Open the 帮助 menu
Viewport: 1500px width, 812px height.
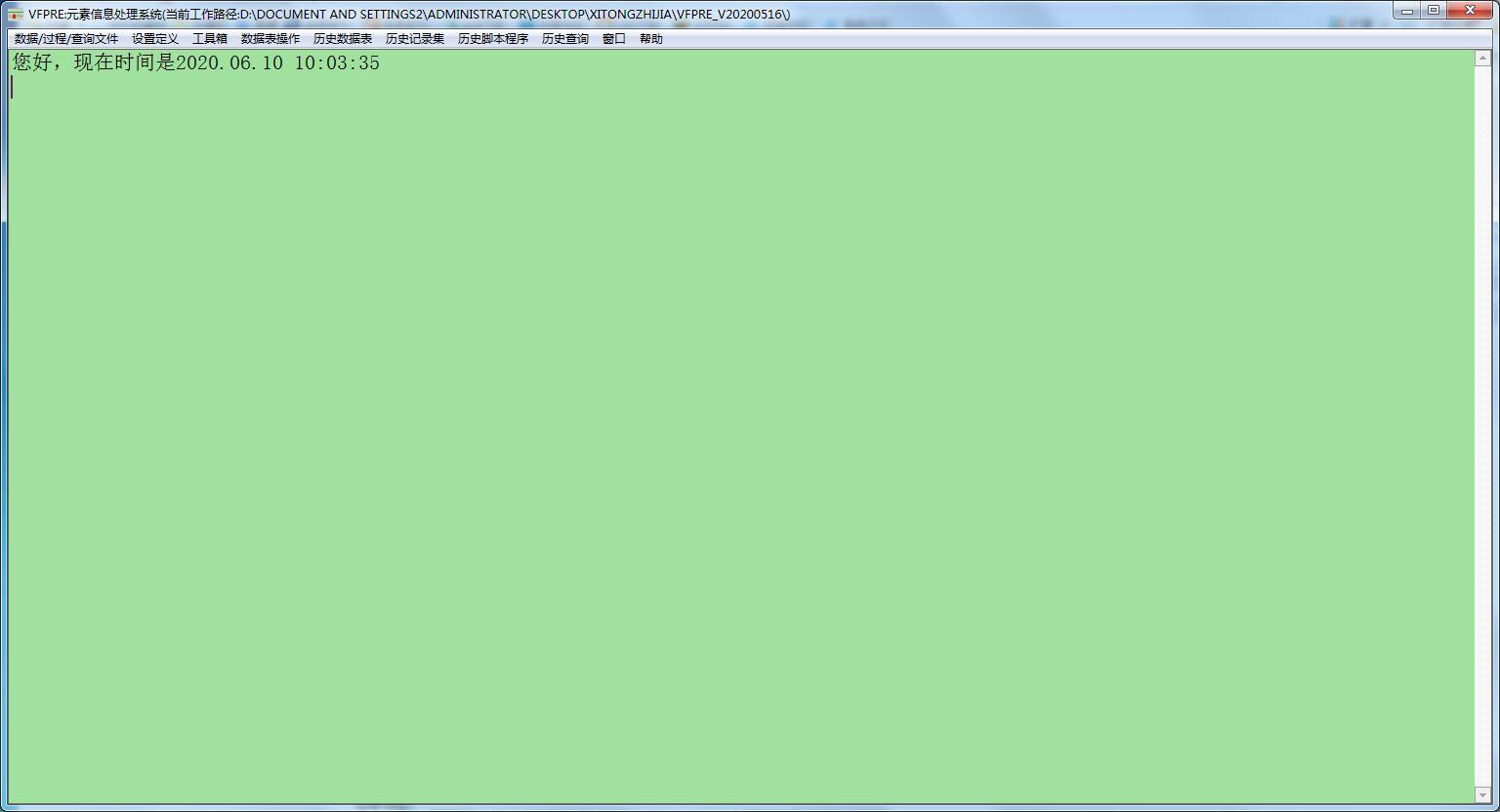(x=651, y=39)
